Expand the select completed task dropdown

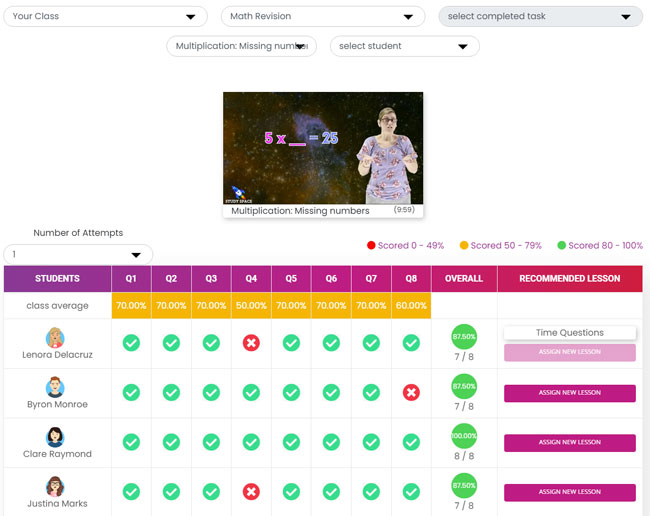[540, 17]
